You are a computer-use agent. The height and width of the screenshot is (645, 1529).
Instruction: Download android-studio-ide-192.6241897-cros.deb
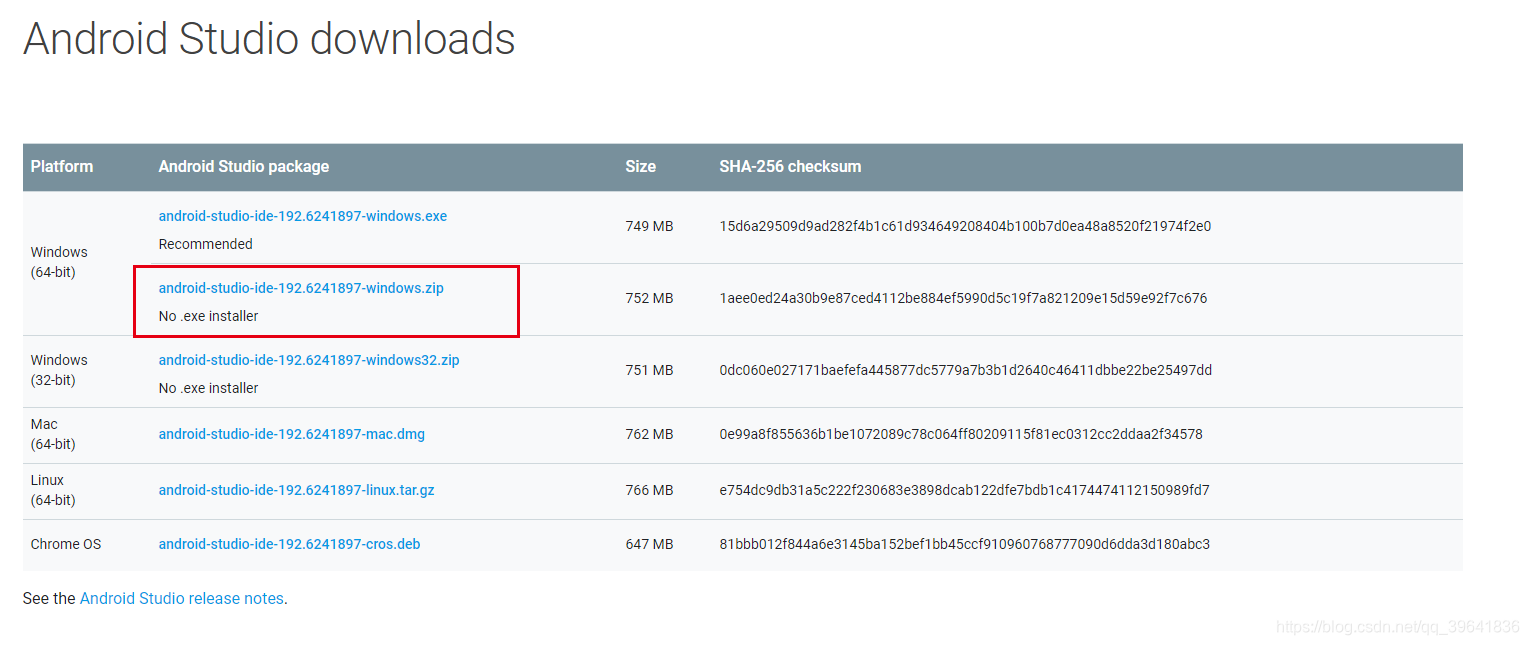(289, 544)
